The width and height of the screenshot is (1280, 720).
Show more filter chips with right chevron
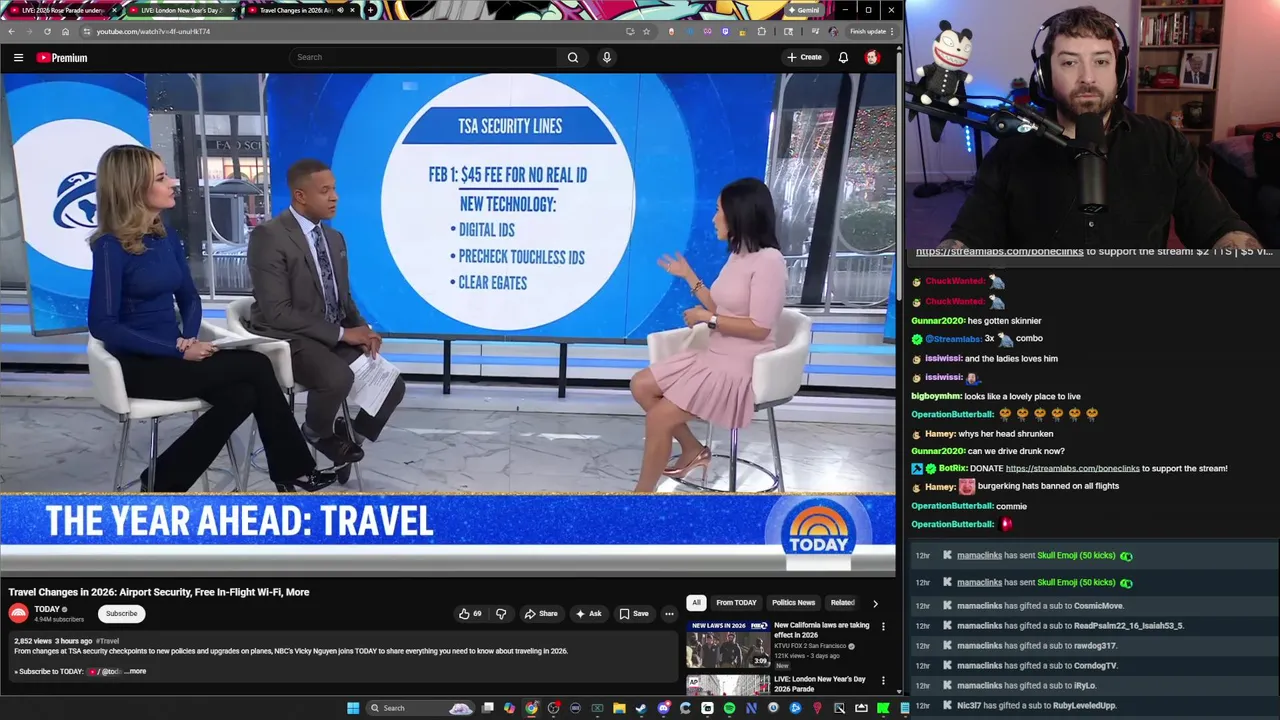coord(875,603)
